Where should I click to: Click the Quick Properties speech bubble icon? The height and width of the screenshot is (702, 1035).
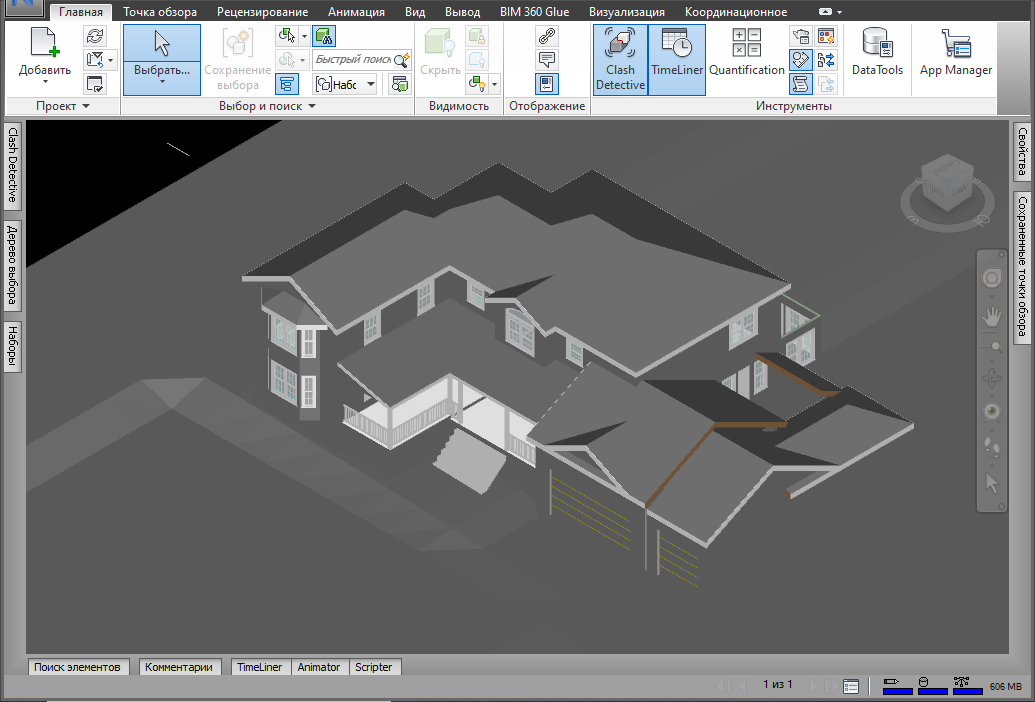click(x=547, y=59)
